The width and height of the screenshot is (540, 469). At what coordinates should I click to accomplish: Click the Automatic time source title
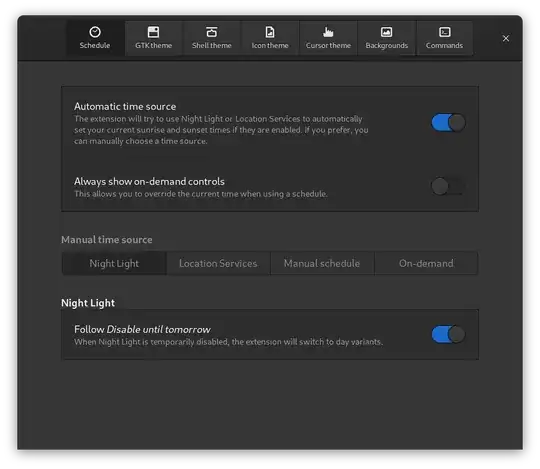125,106
